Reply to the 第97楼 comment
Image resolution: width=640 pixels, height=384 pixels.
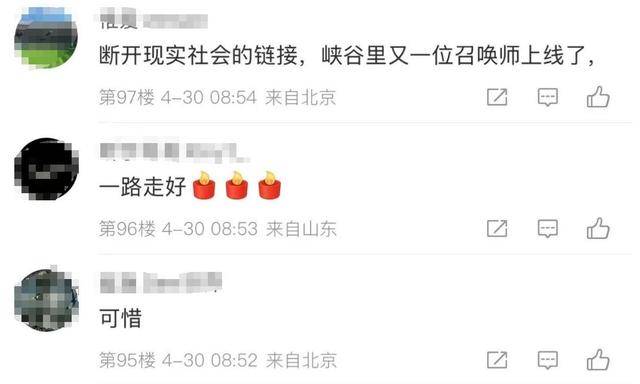(548, 97)
